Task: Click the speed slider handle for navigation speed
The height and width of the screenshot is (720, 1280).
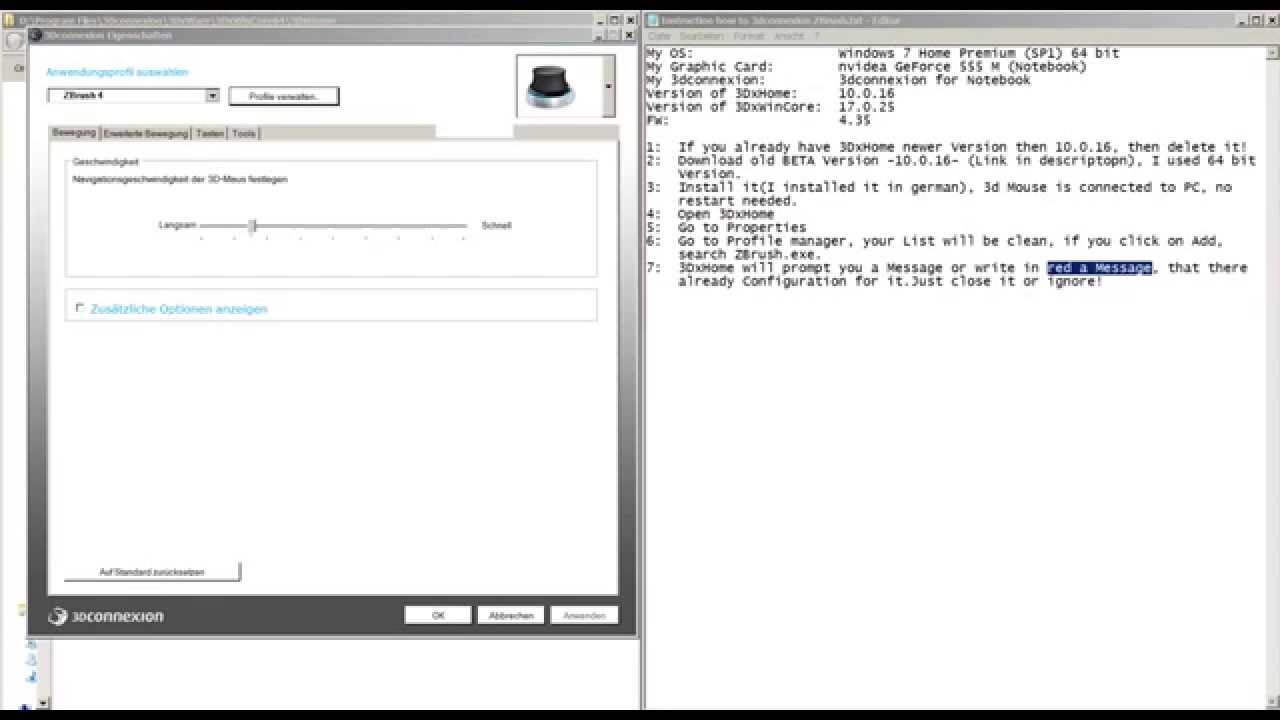Action: click(253, 226)
